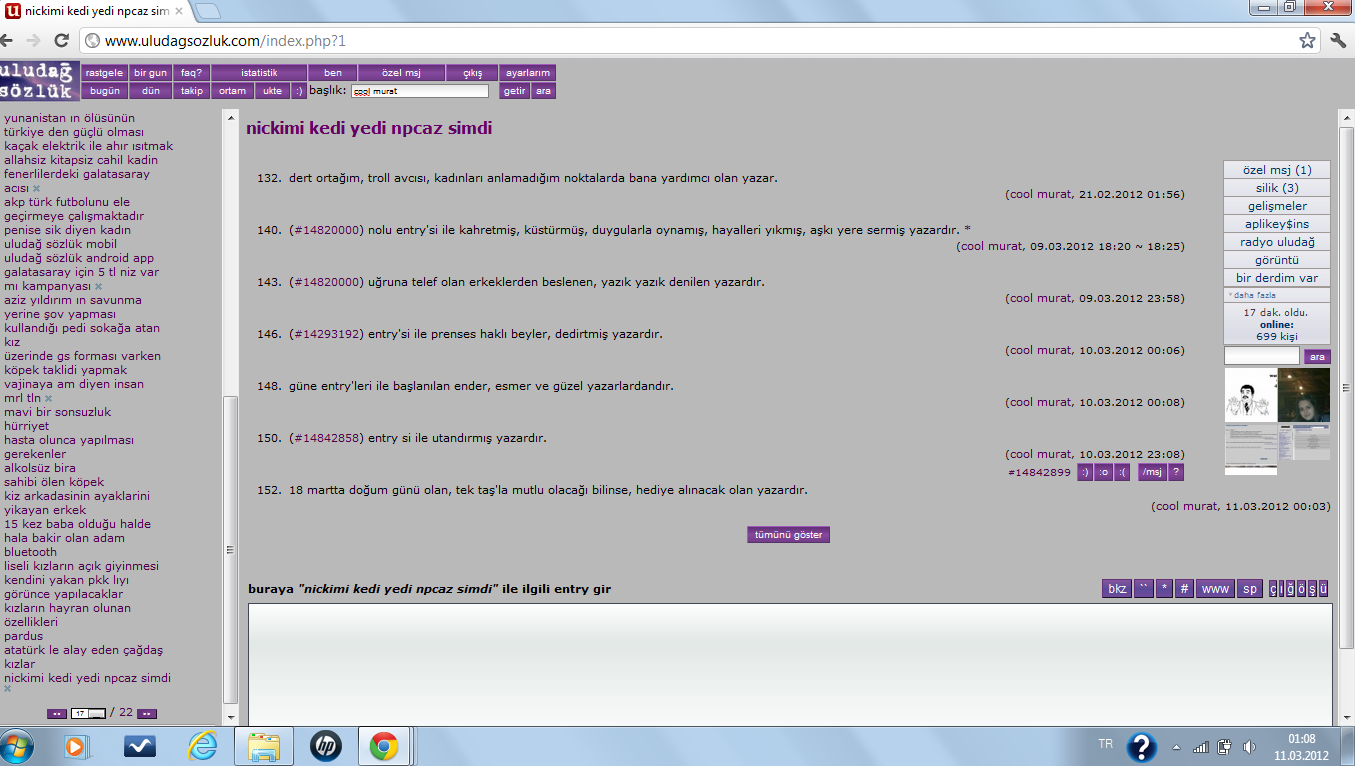1366x768 pixels.
Task: Click the smiley :) vote button on entry 150
Action: (x=1084, y=472)
